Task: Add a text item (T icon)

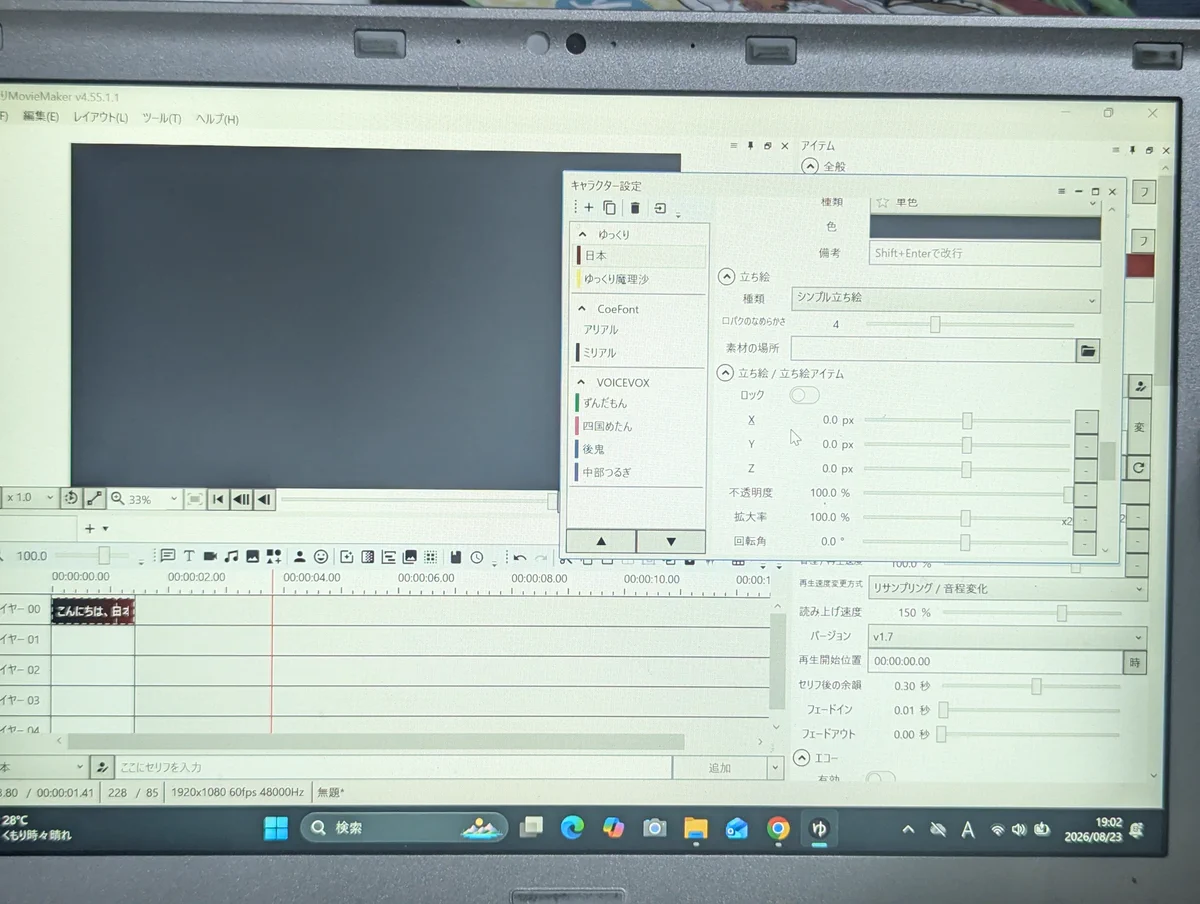Action: [188, 556]
